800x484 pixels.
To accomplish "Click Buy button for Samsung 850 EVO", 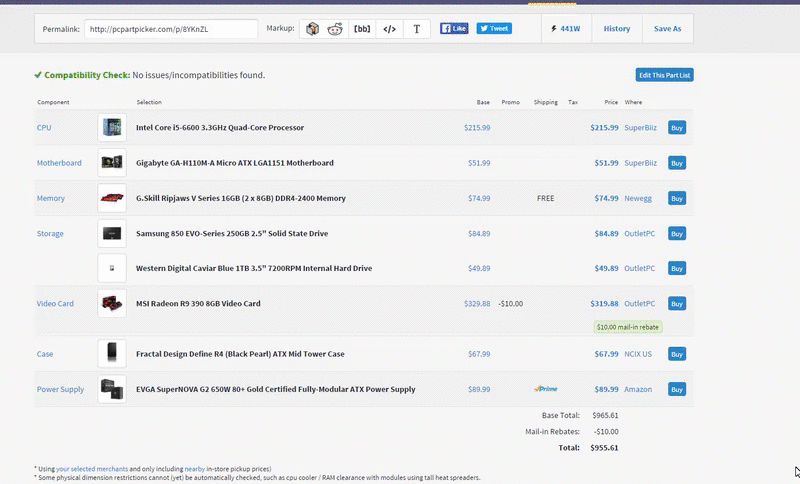I will (x=677, y=234).
